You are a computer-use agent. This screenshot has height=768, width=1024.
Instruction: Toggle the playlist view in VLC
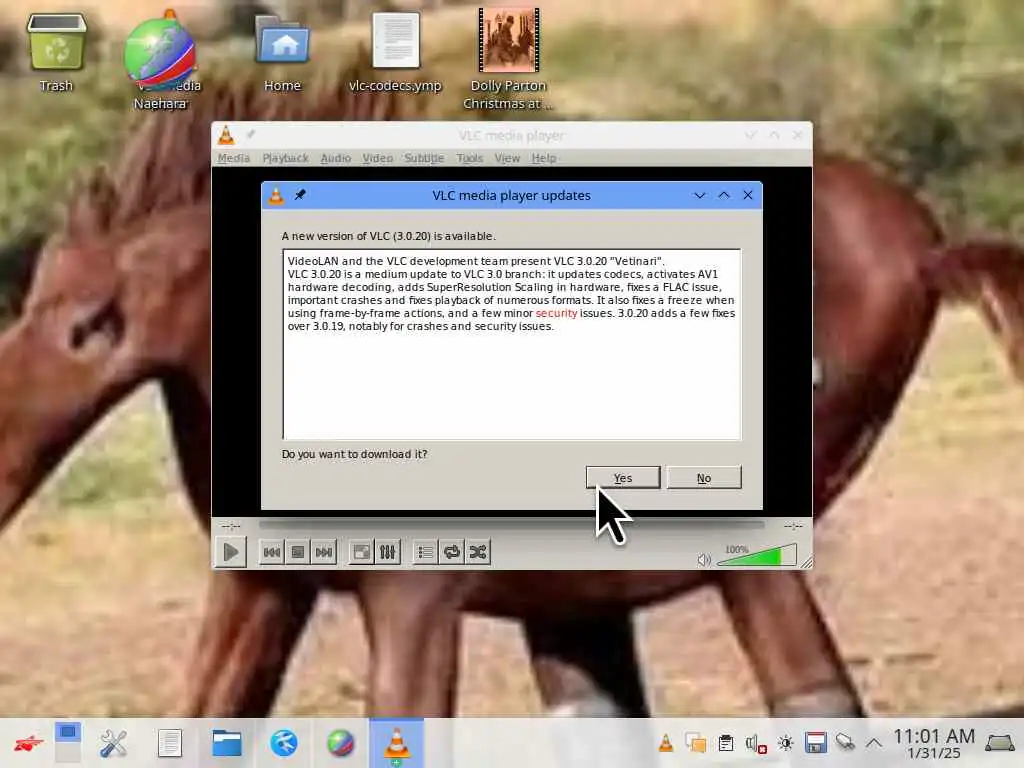point(425,552)
